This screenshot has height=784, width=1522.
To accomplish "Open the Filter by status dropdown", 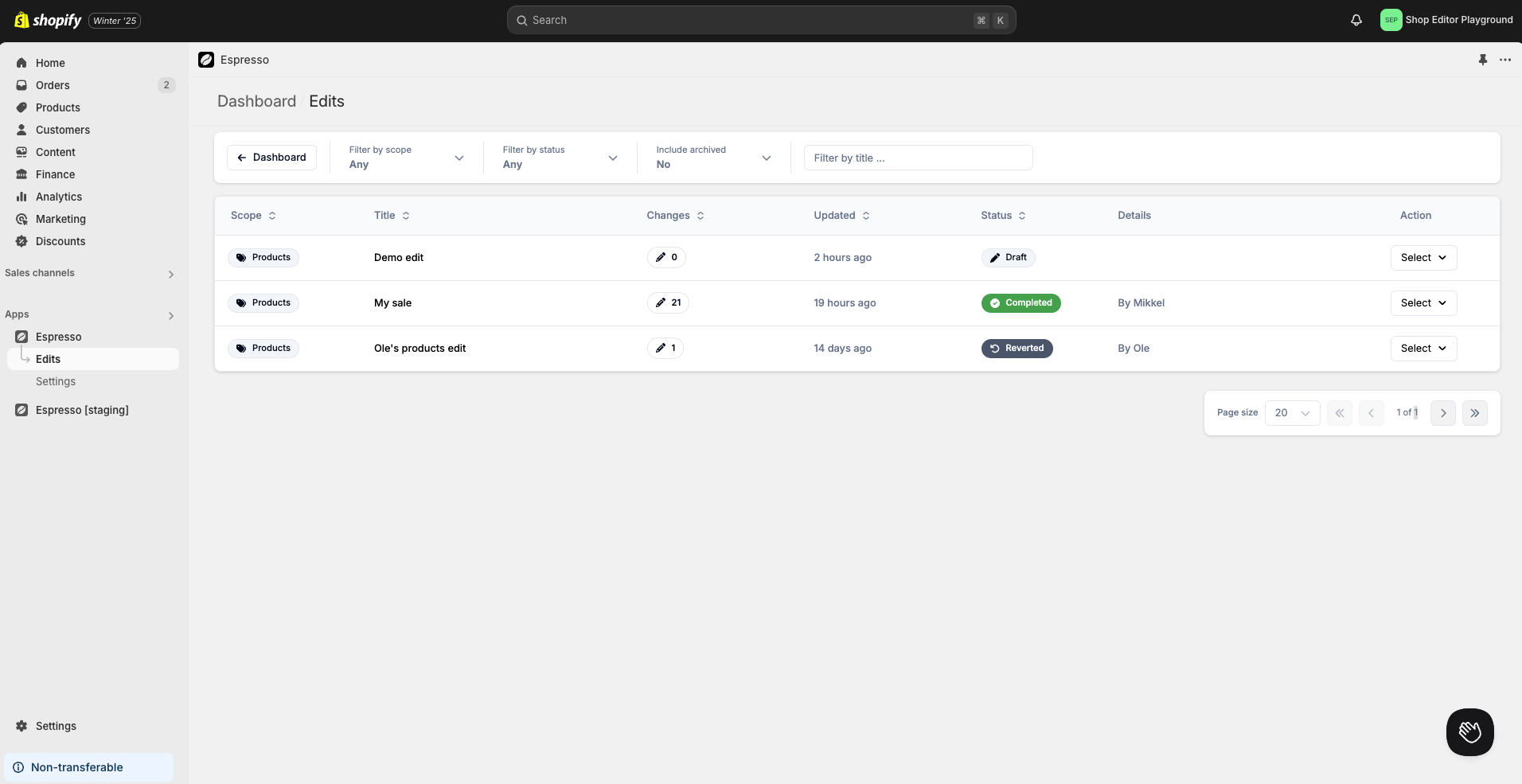I will tap(560, 158).
